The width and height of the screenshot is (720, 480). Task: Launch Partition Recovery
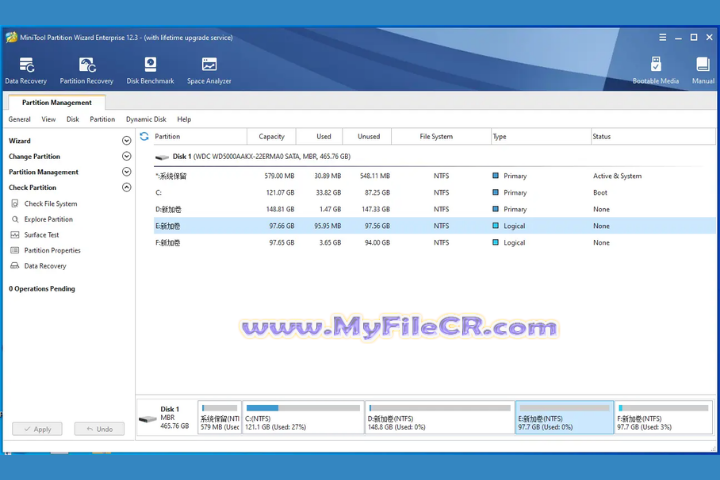[x=86, y=71]
